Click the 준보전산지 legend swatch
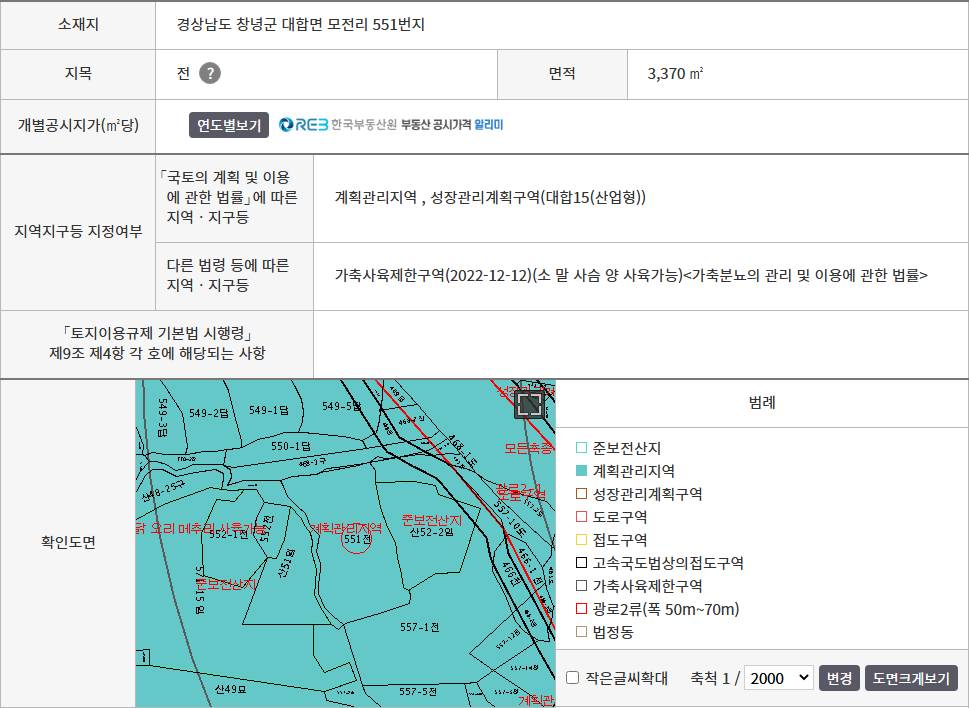This screenshot has width=969, height=708. 581,448
